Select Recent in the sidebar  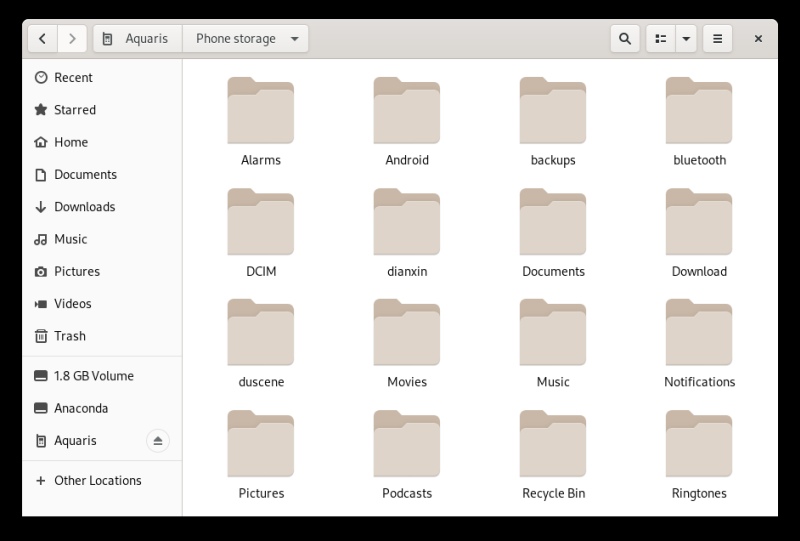(72, 77)
